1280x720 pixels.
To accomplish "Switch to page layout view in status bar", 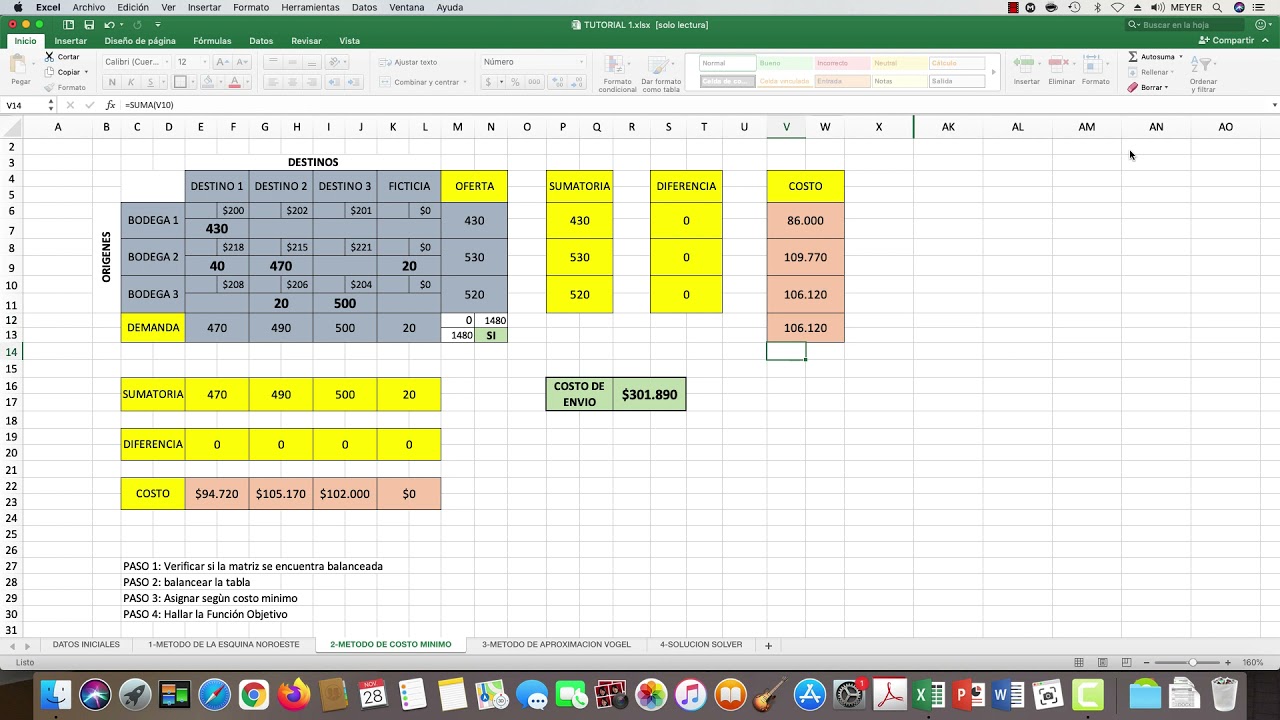I will pyautogui.click(x=1102, y=662).
